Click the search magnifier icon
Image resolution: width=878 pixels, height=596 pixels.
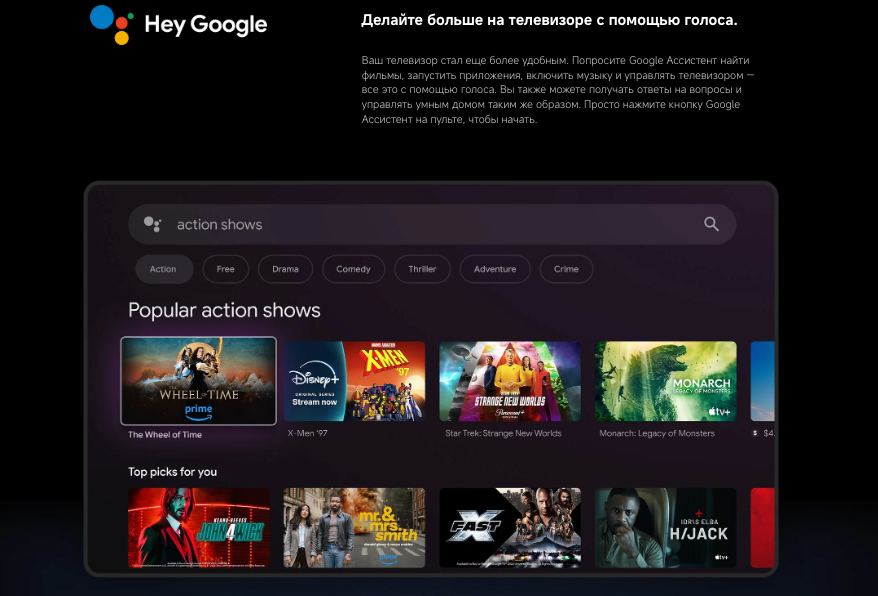click(x=711, y=224)
